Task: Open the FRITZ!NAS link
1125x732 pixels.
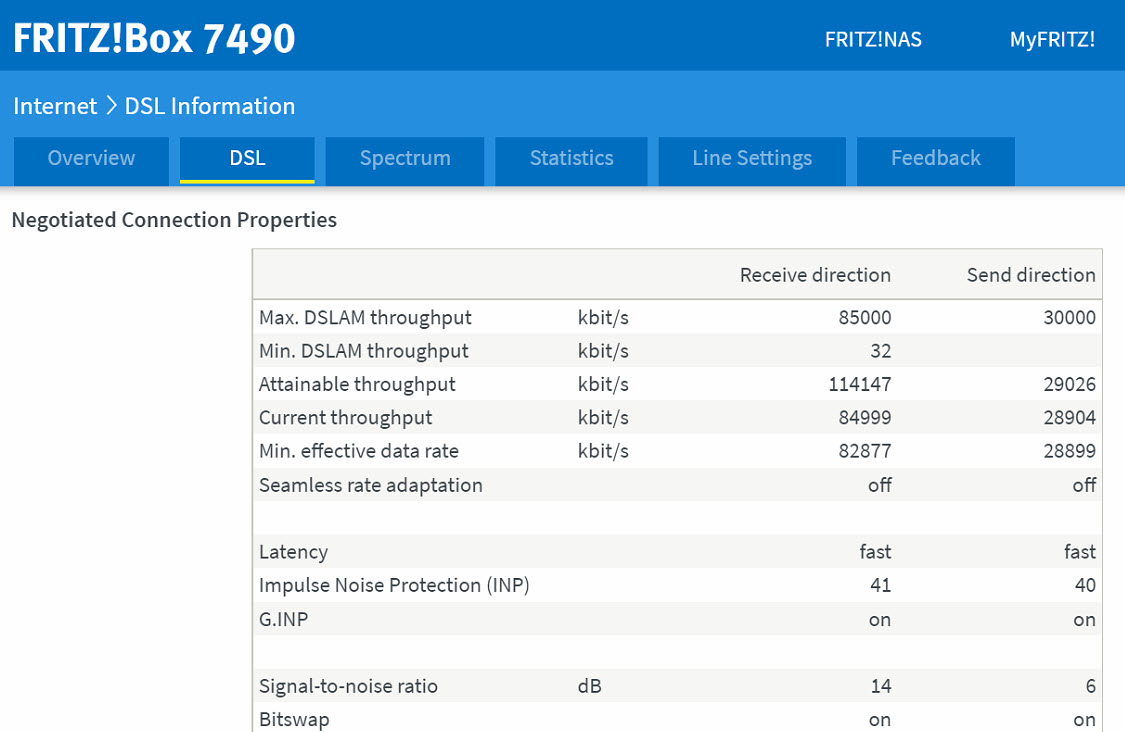Action: tap(873, 40)
